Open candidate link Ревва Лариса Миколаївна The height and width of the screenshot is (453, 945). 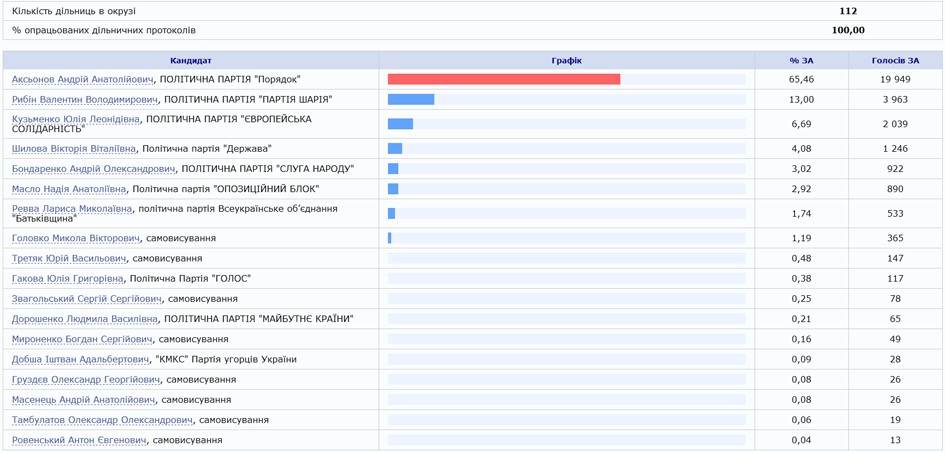point(72,208)
